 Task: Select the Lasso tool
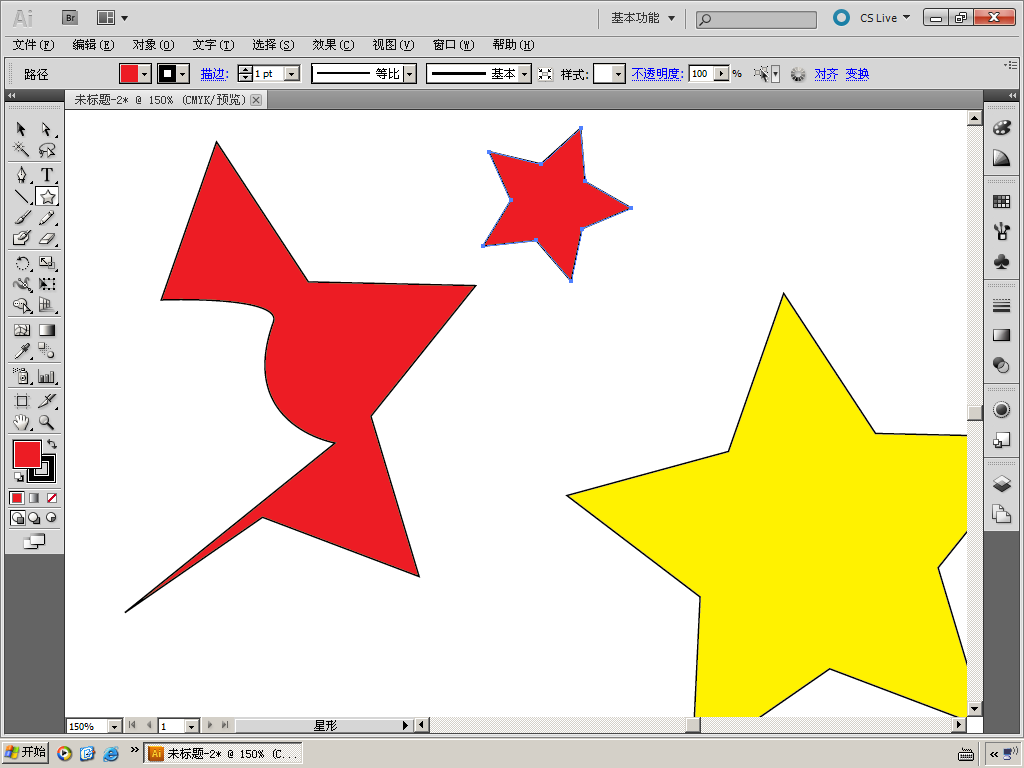click(x=46, y=150)
